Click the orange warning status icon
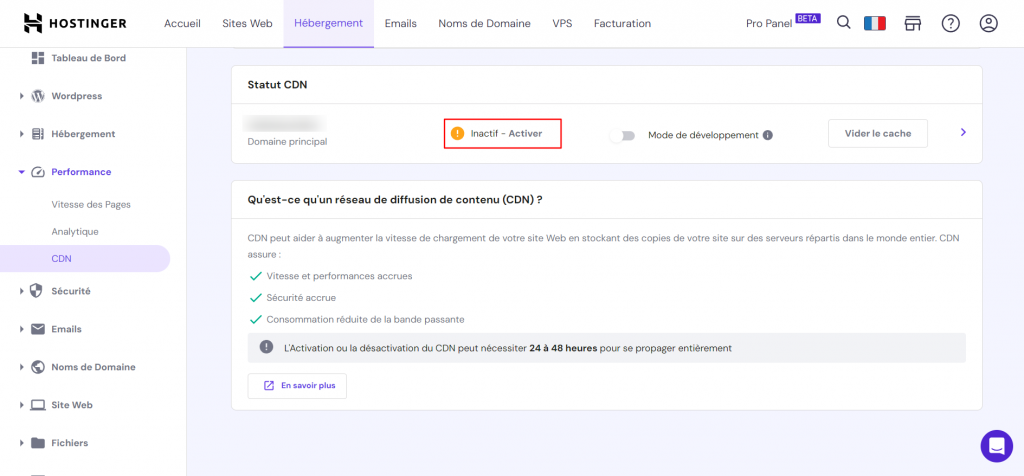Image resolution: width=1024 pixels, height=476 pixels. click(457, 133)
